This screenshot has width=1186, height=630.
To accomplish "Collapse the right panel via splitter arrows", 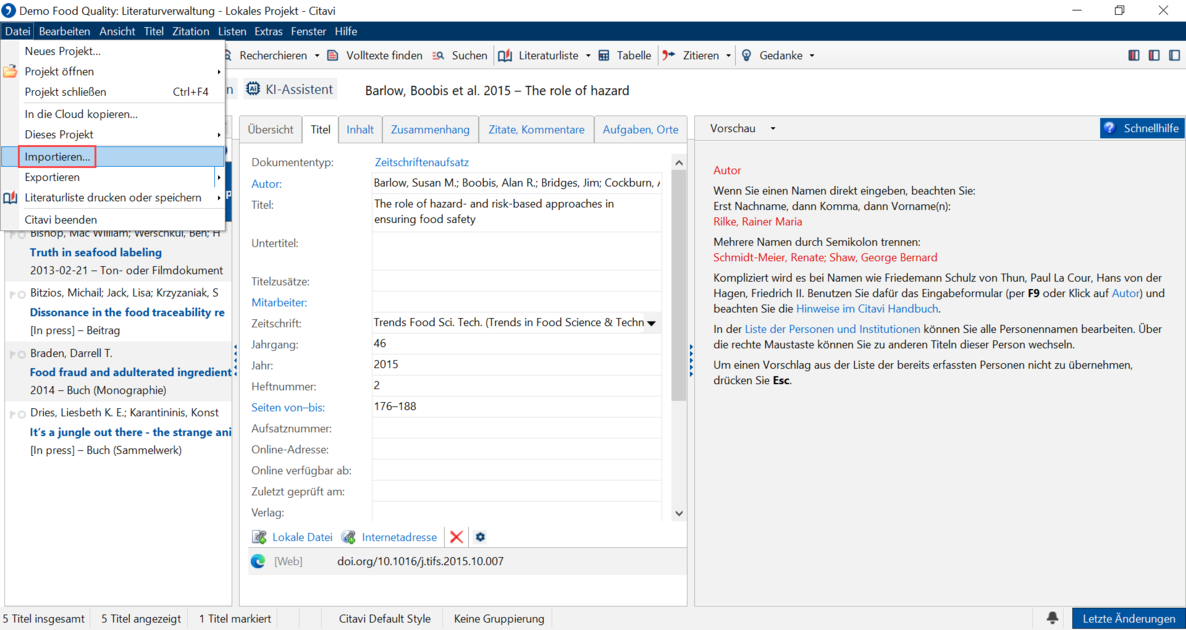I will [691, 360].
